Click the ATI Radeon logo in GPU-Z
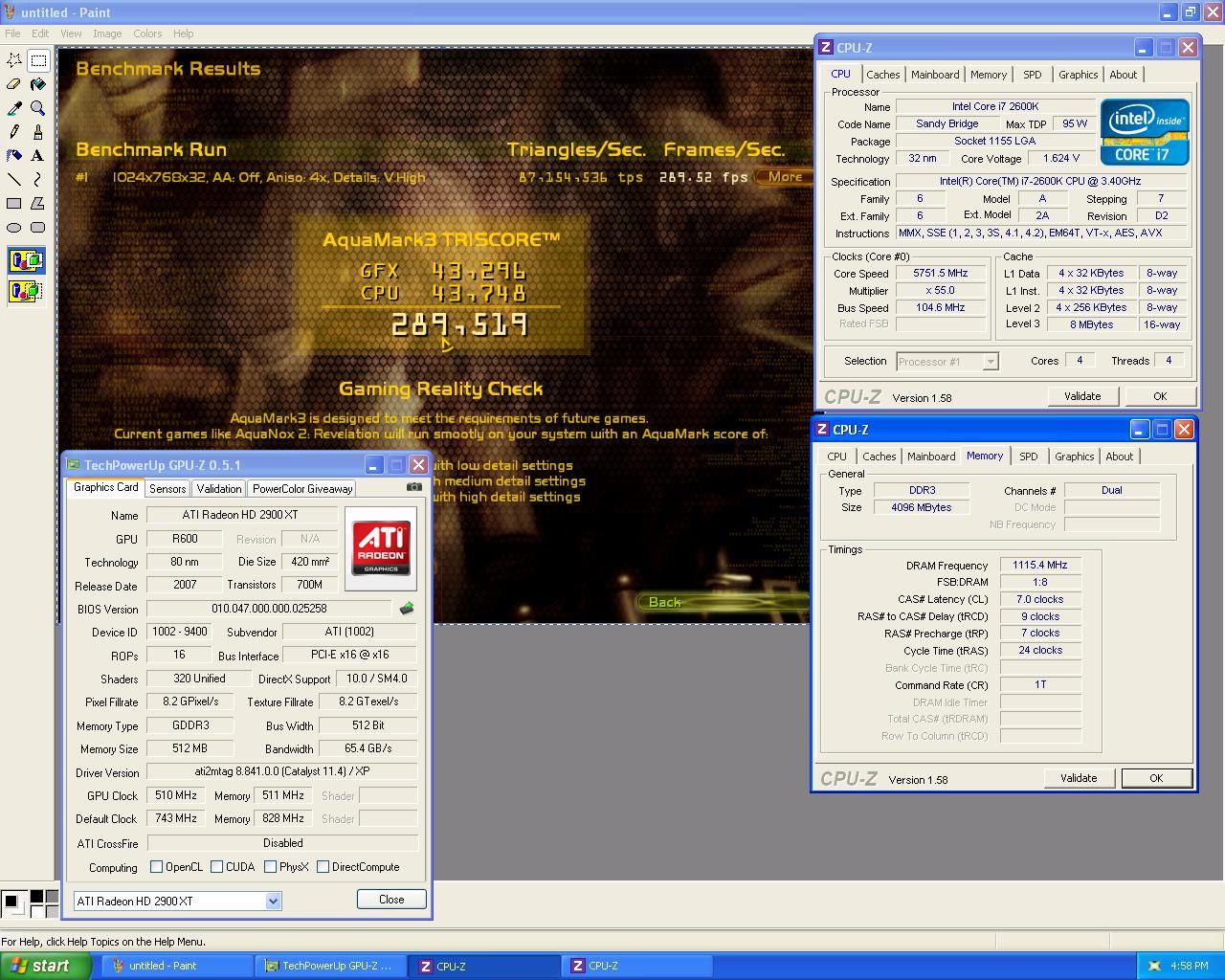1225x980 pixels. click(x=381, y=548)
